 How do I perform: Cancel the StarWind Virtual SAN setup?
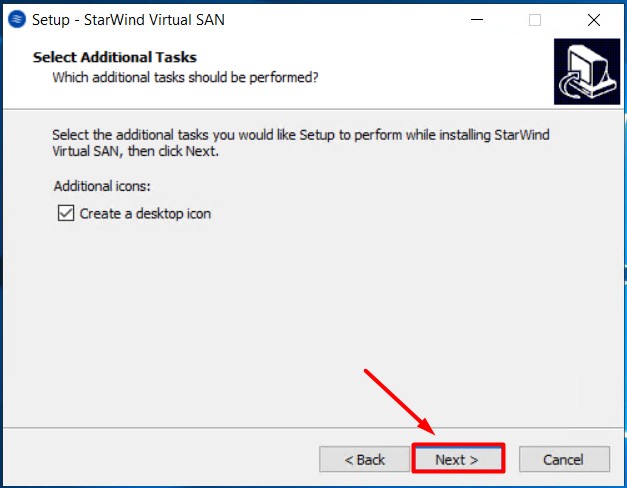[563, 459]
